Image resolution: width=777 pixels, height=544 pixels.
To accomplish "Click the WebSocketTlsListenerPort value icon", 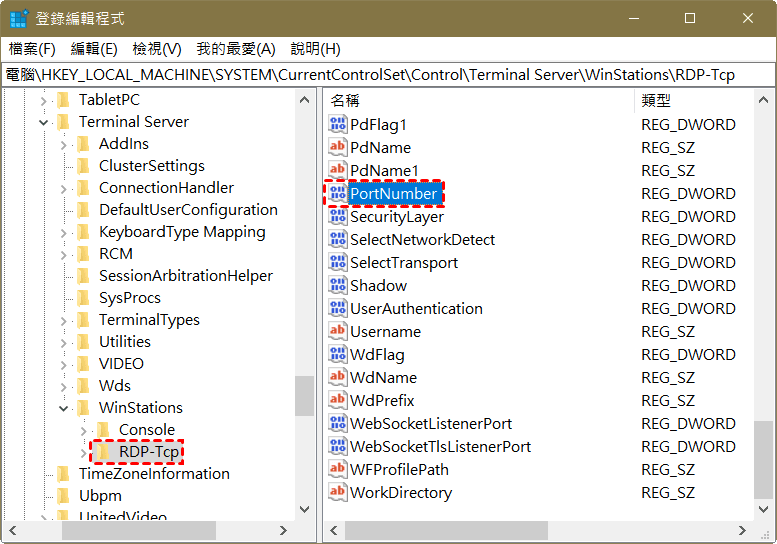I will click(x=337, y=446).
